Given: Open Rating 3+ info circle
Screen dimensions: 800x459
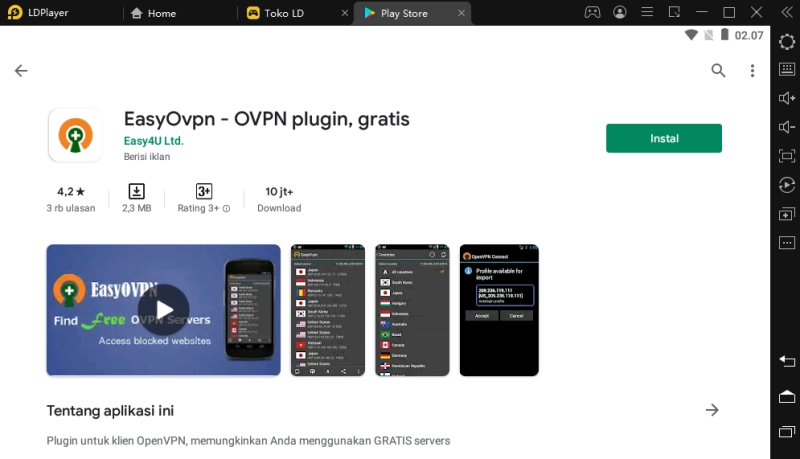Looking at the screenshot, I should [x=226, y=209].
